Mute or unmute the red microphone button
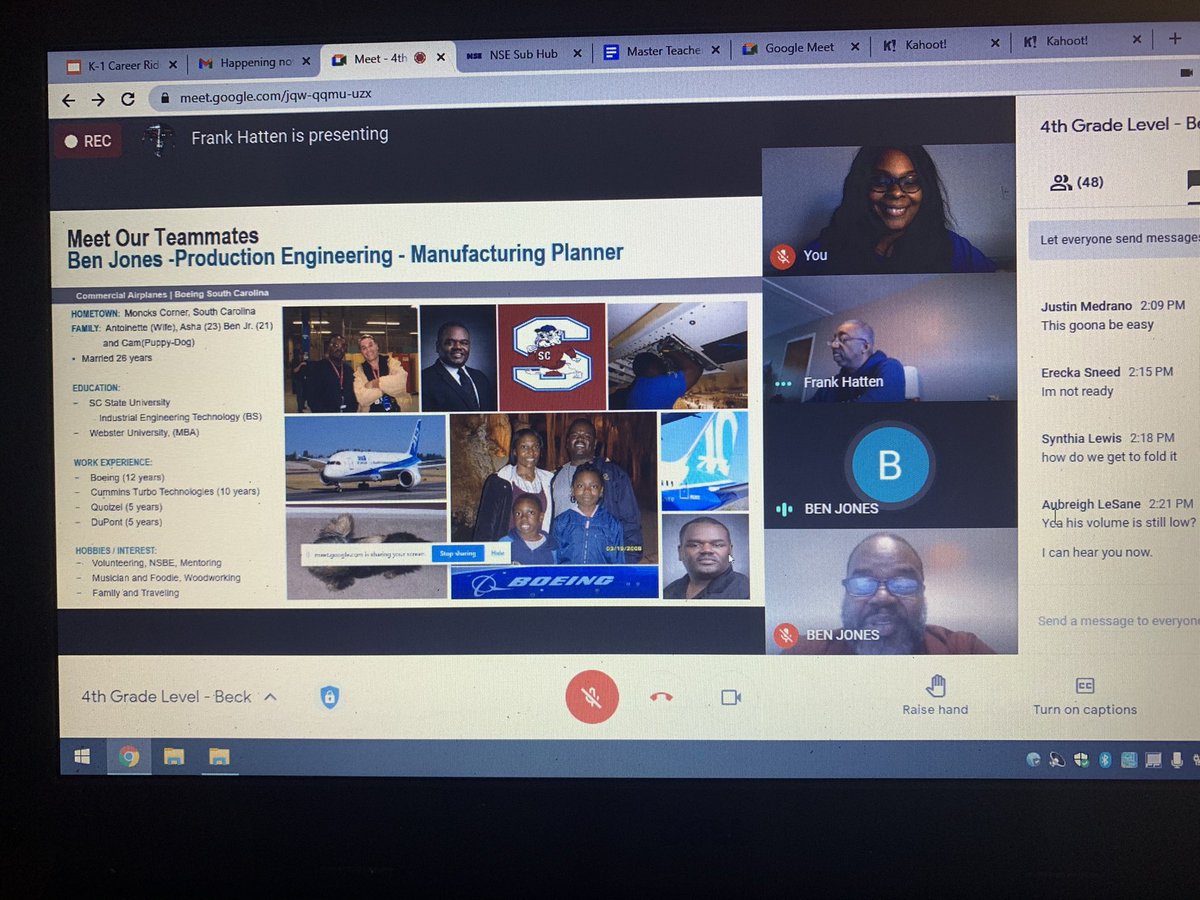 [591, 696]
